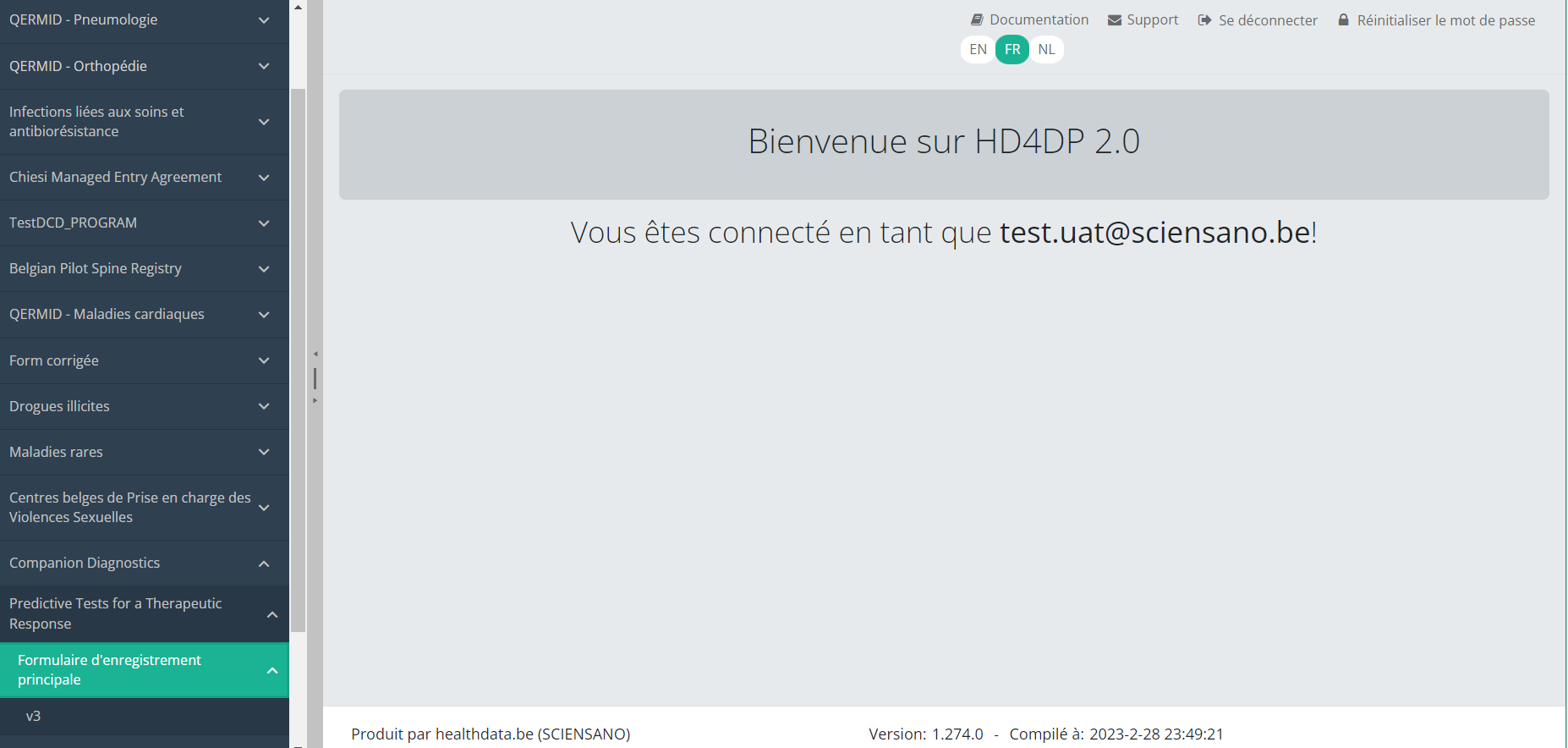The height and width of the screenshot is (748, 1568).
Task: Select the FR language option
Action: click(x=1012, y=49)
